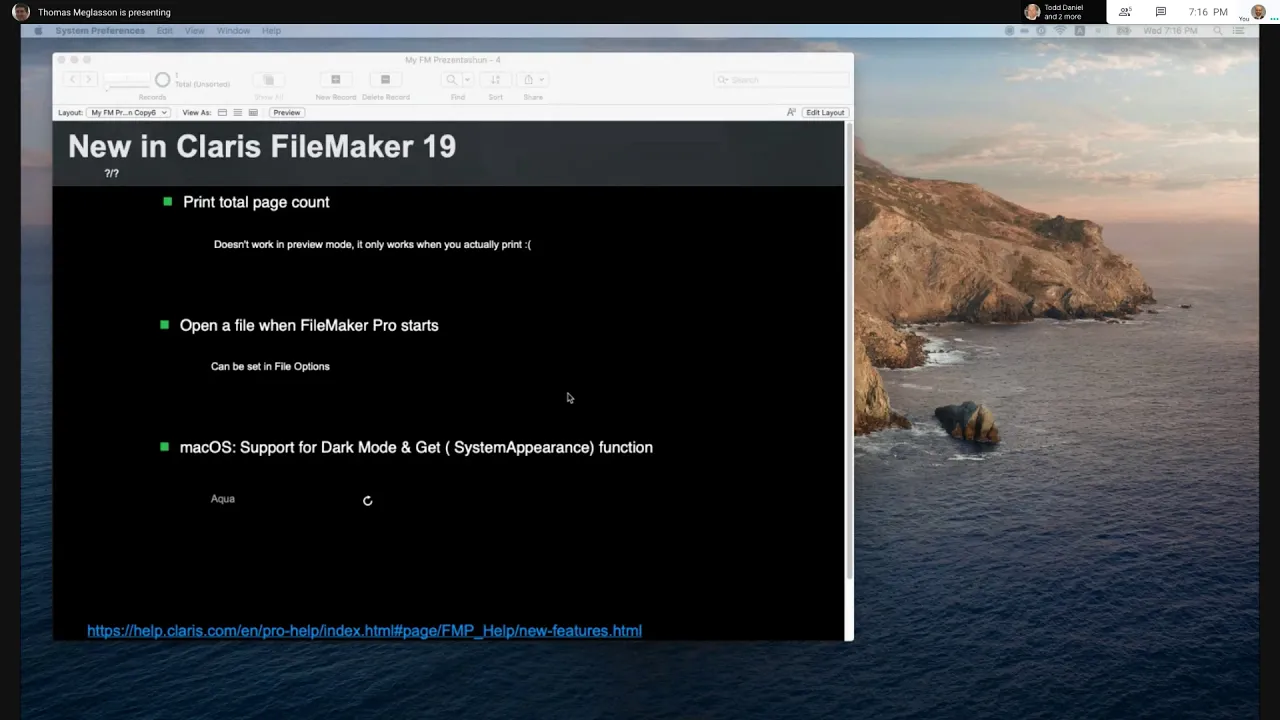Click 'Open a file when FileMaker Pro starts'
The image size is (1280, 720).
tap(309, 325)
